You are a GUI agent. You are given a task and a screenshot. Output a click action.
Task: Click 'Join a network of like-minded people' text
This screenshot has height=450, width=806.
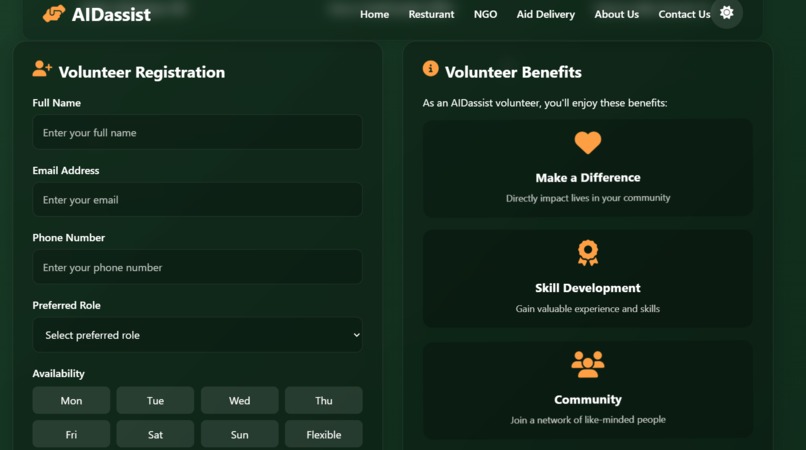pos(588,420)
